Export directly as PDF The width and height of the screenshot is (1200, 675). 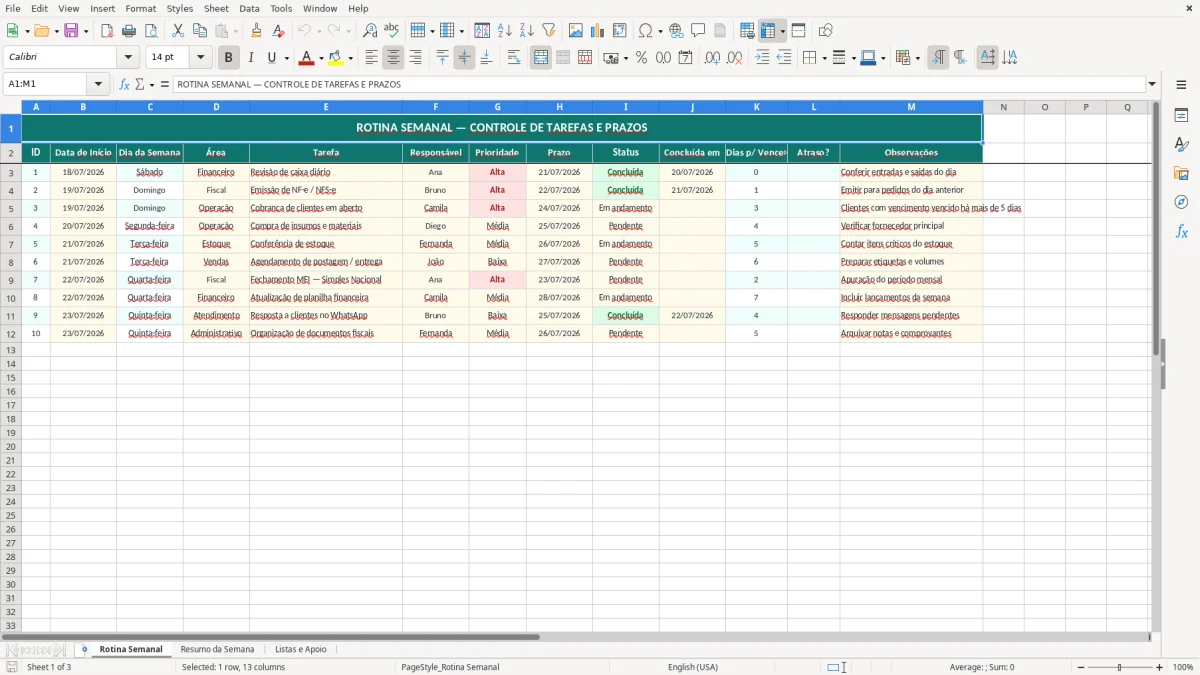click(107, 31)
